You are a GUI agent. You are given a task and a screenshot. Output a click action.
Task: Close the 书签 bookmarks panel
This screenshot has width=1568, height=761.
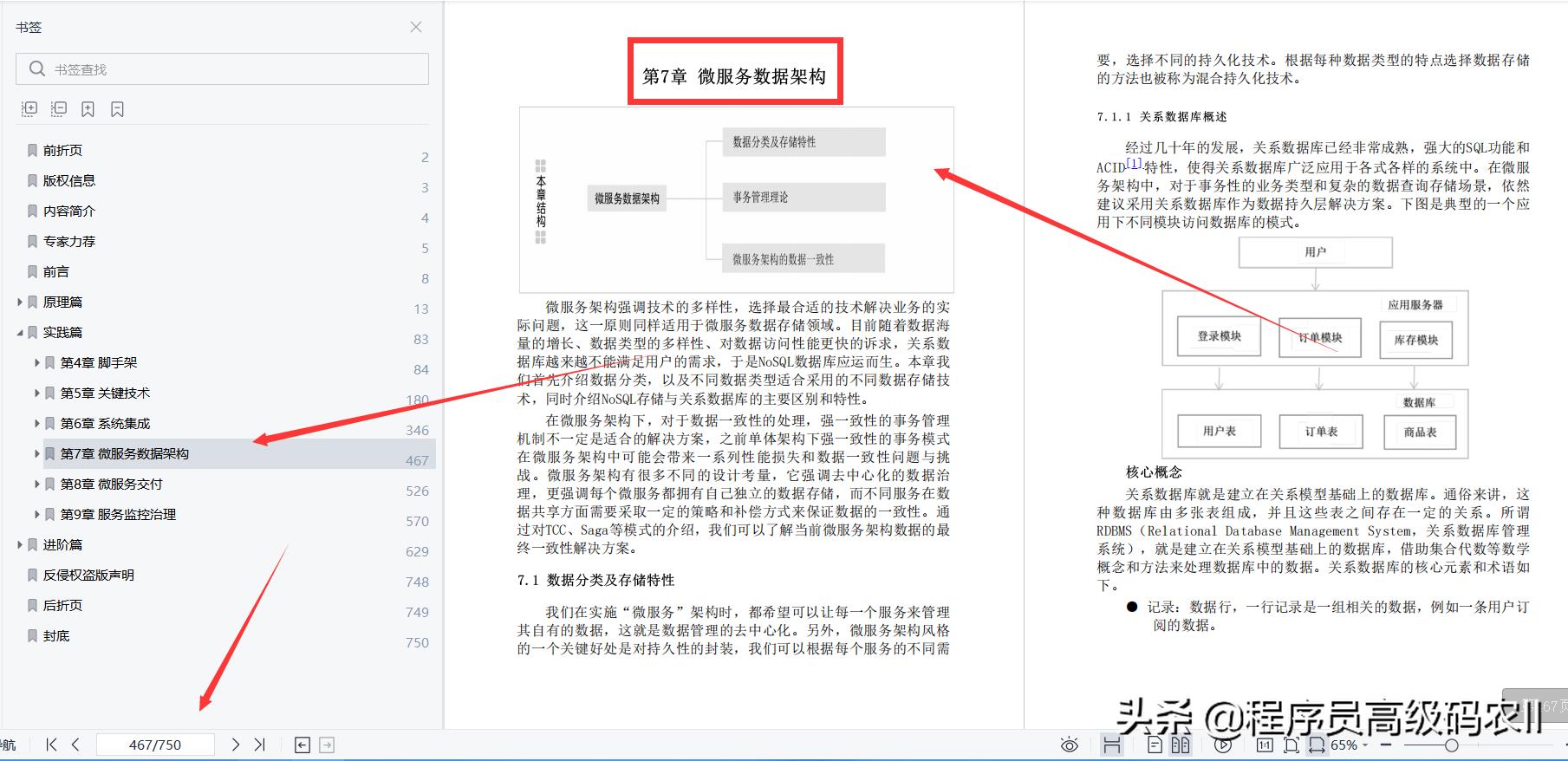[416, 27]
